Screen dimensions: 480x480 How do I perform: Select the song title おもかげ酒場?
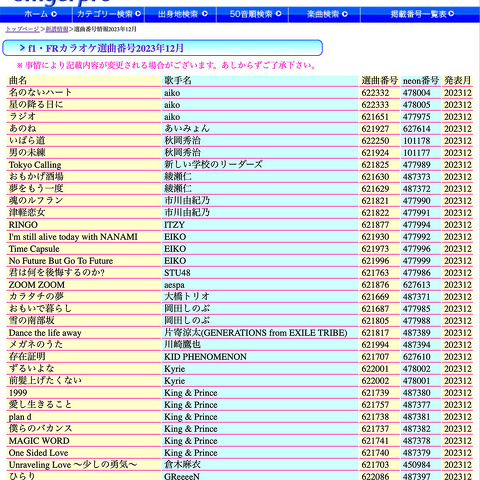(x=36, y=176)
